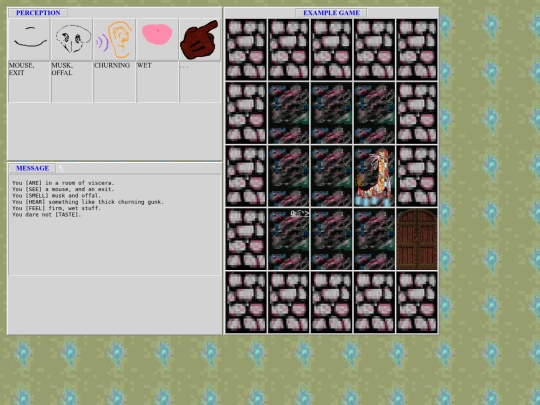
Task: Click message line 'You [FEEL] firm, wet stuff.'
Action: point(56,208)
